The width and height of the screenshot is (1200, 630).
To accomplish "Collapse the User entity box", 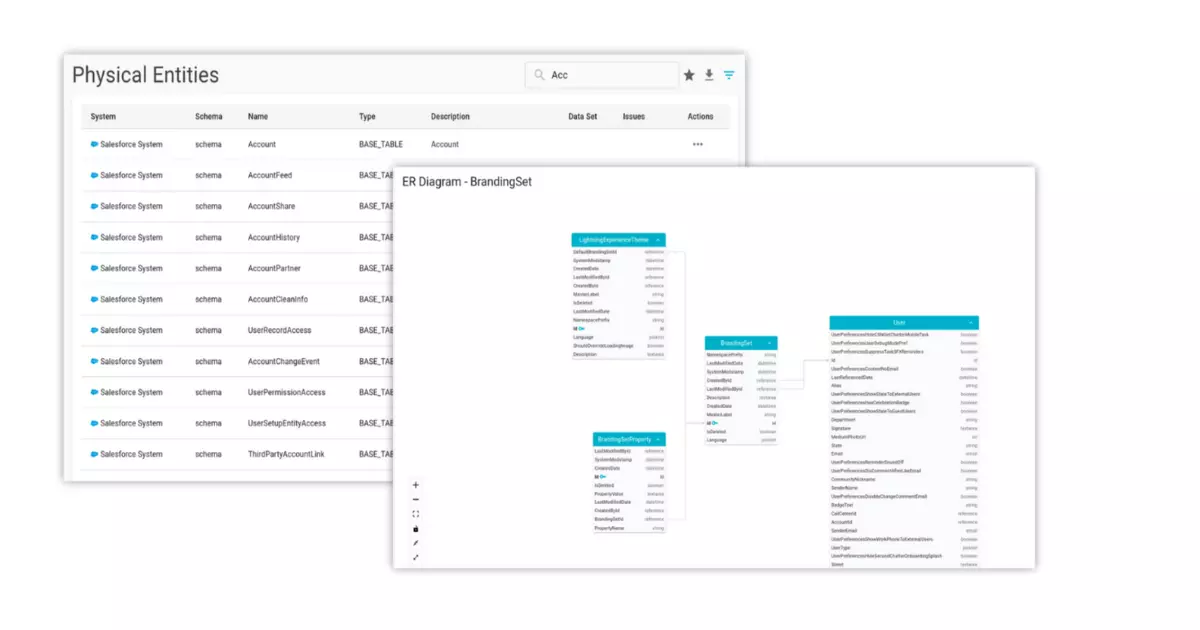I will (x=970, y=323).
